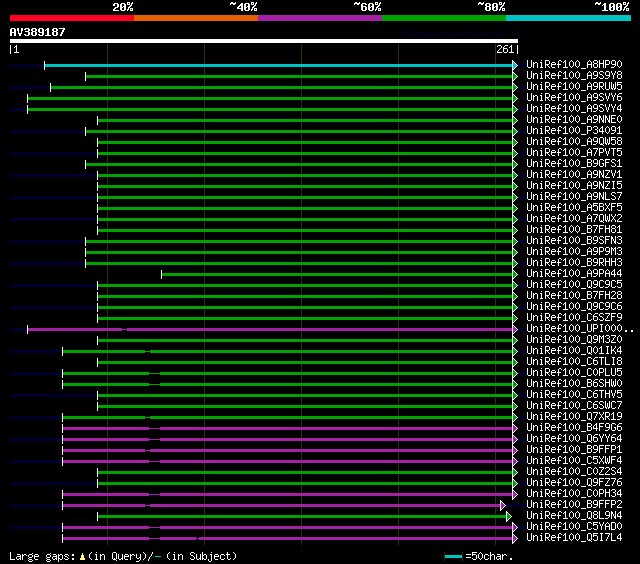Pick hit name UniRef100_Q9FZ76
Image resolution: width=640 pixels, height=564 pixels.
(x=574, y=483)
